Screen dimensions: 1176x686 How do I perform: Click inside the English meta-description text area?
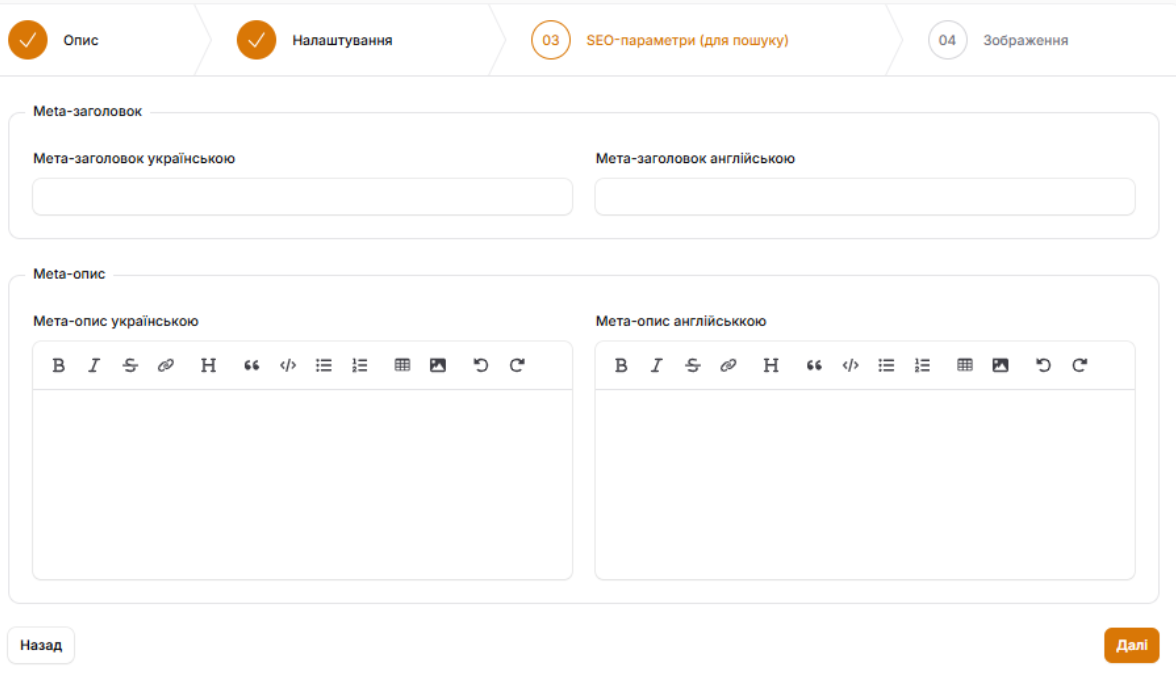(x=864, y=483)
